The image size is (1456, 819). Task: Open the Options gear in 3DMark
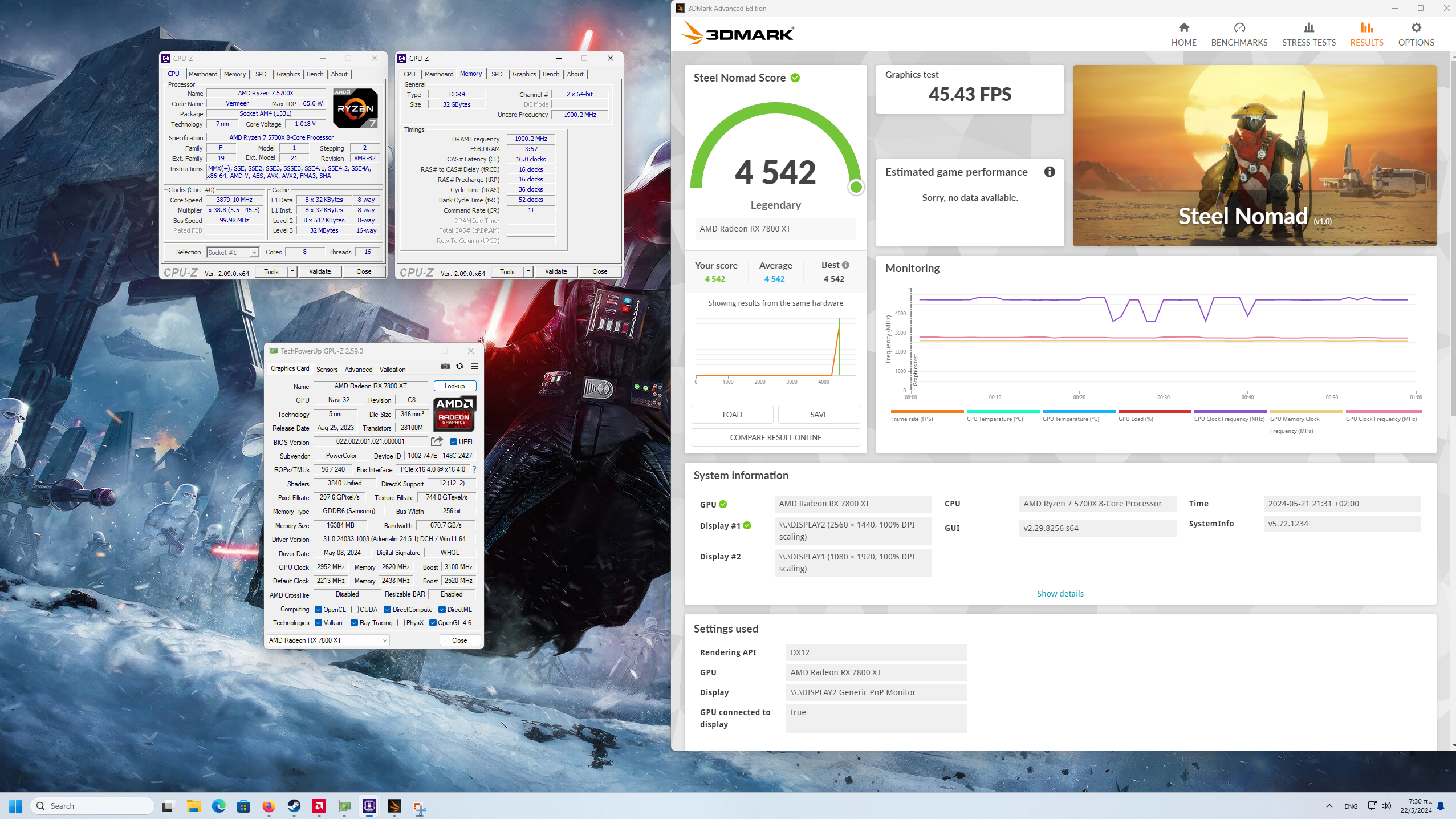point(1416,27)
